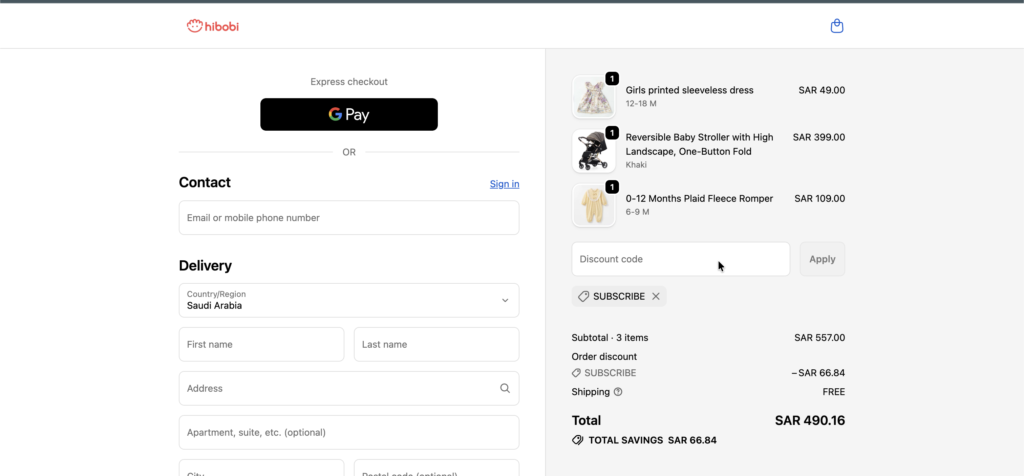Click the Shipping help question icon

point(618,392)
